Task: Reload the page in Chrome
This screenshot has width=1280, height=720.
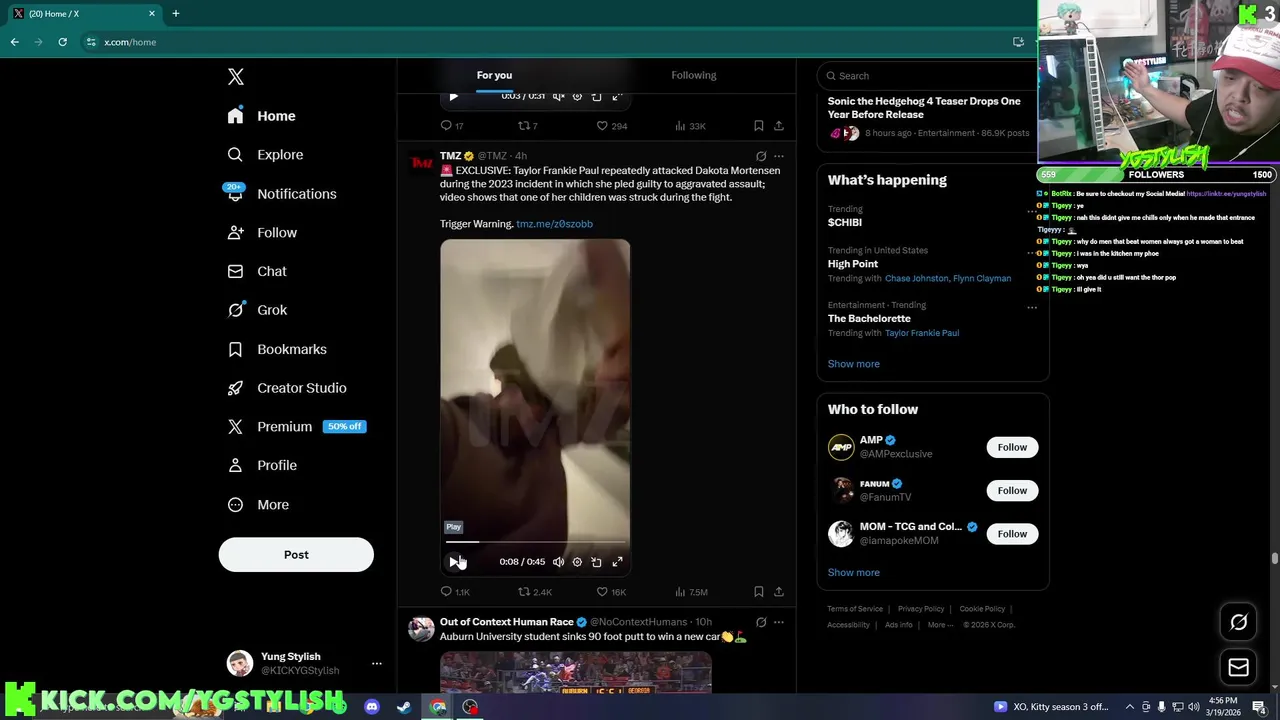Action: click(62, 42)
